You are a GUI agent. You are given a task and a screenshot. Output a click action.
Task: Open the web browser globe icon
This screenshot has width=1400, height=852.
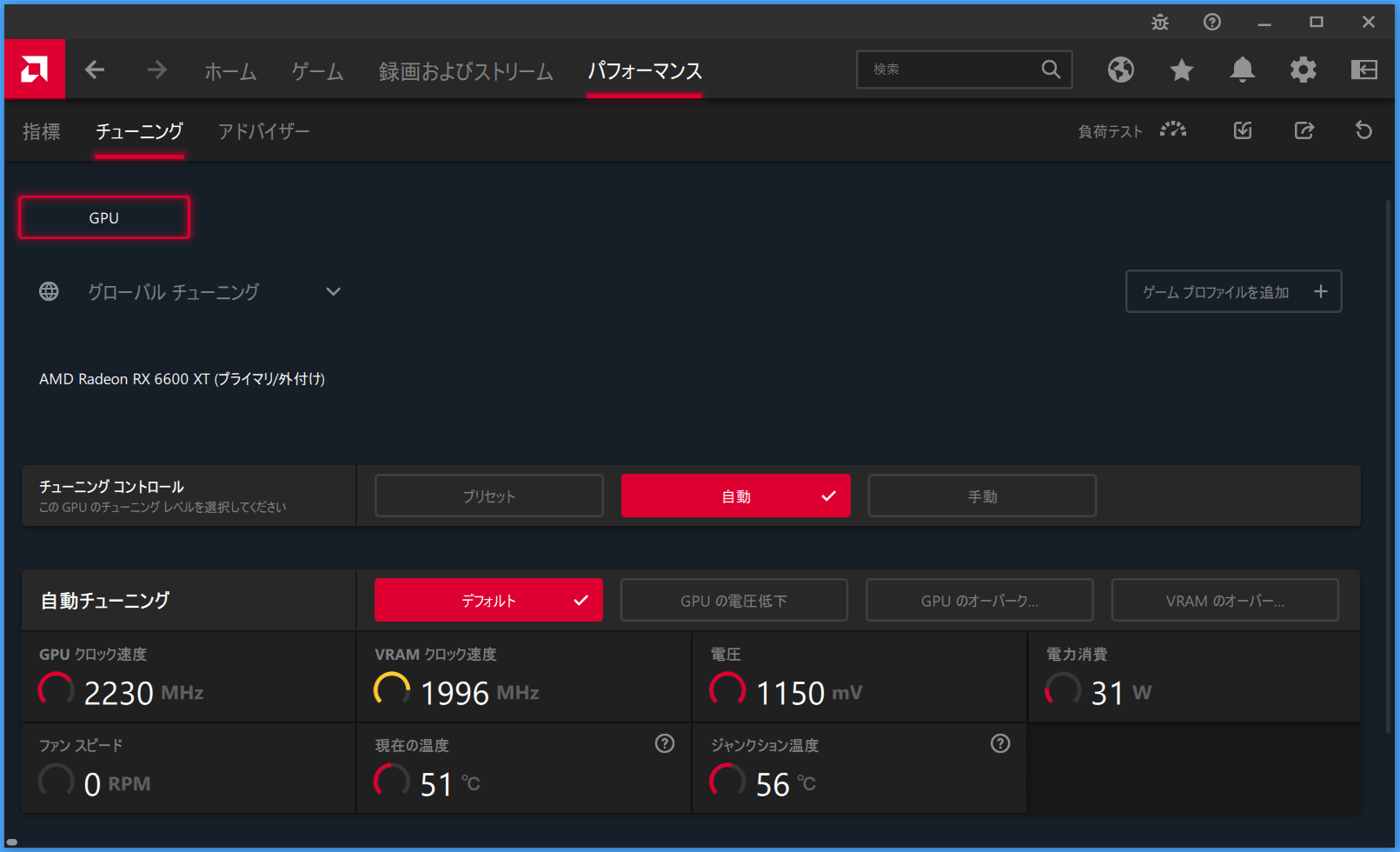(x=1121, y=70)
